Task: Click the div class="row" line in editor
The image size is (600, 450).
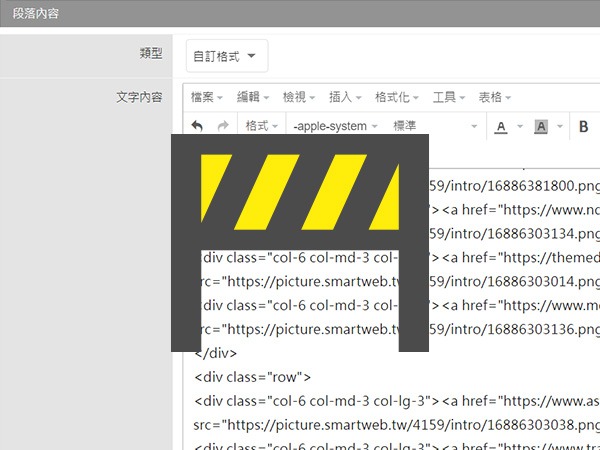Action: [253, 377]
